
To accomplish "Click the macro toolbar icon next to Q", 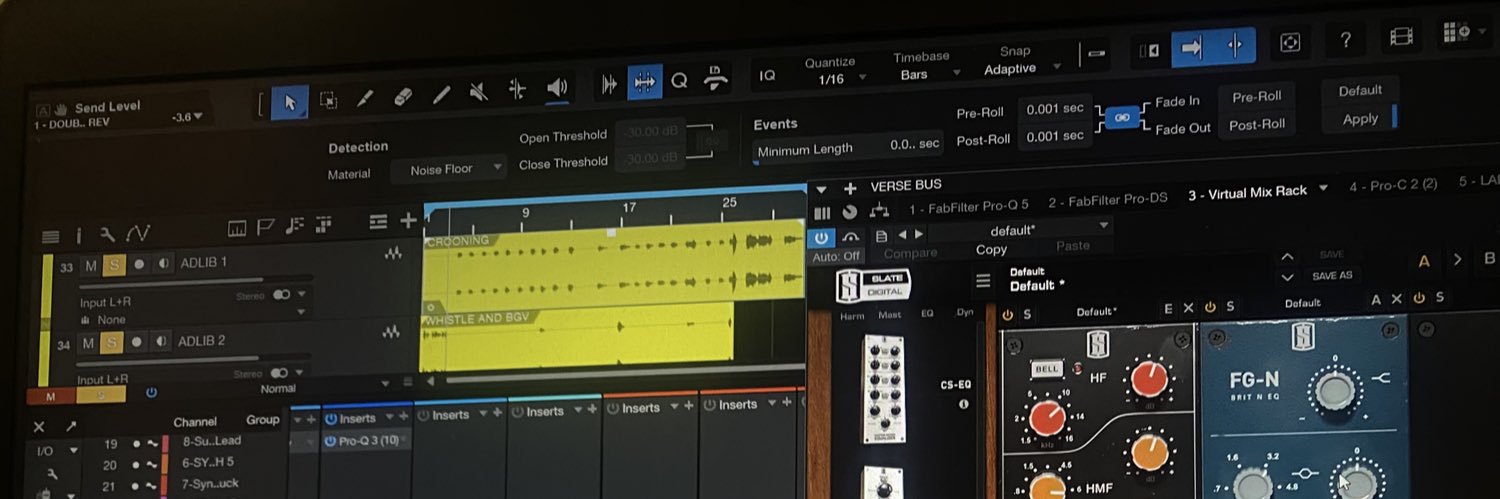I will (x=715, y=78).
